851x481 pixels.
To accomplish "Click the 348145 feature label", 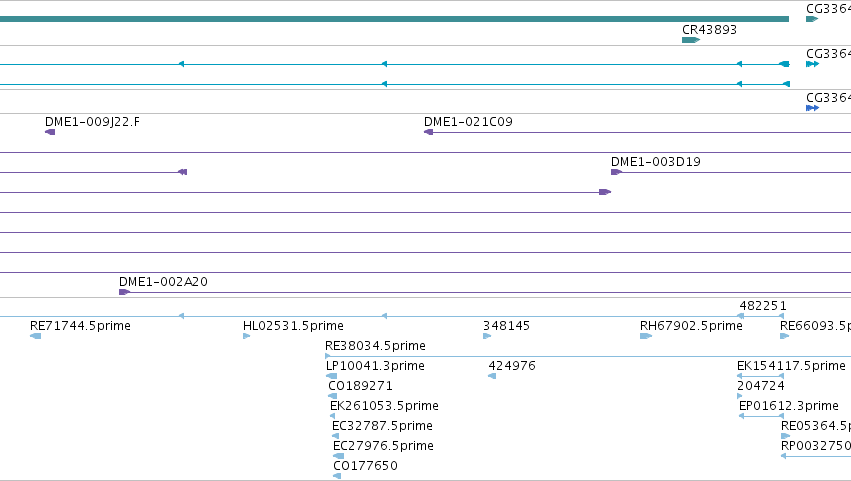I will 506,326.
